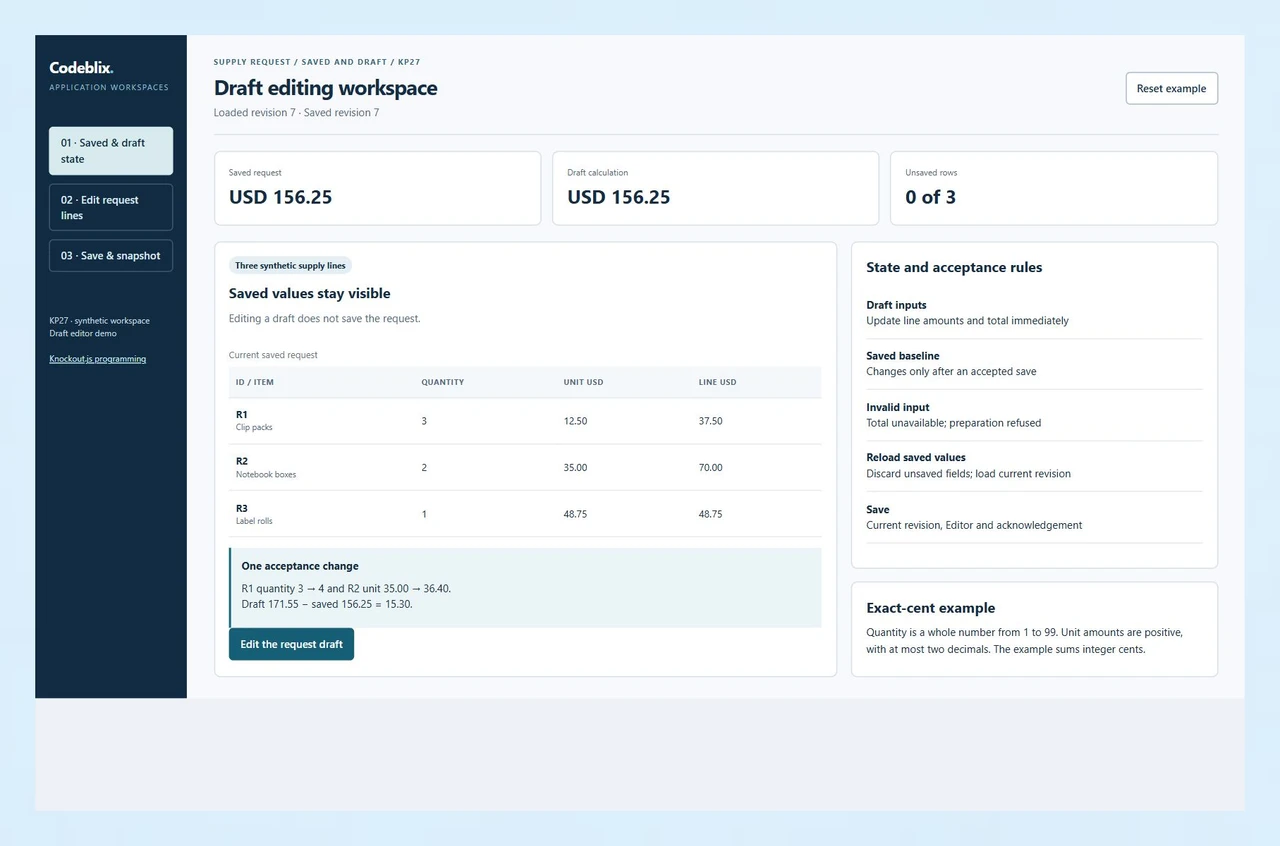Select the Draft calculation USD 156.25 card
This screenshot has height=846, width=1280.
715,188
